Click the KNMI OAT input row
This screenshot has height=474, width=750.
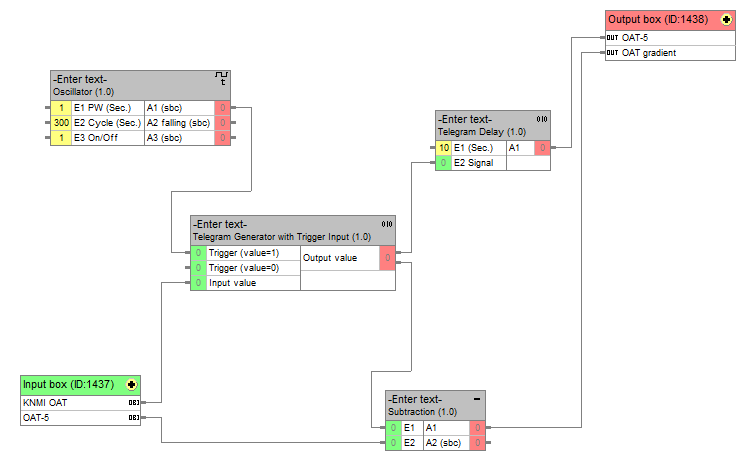coord(80,403)
